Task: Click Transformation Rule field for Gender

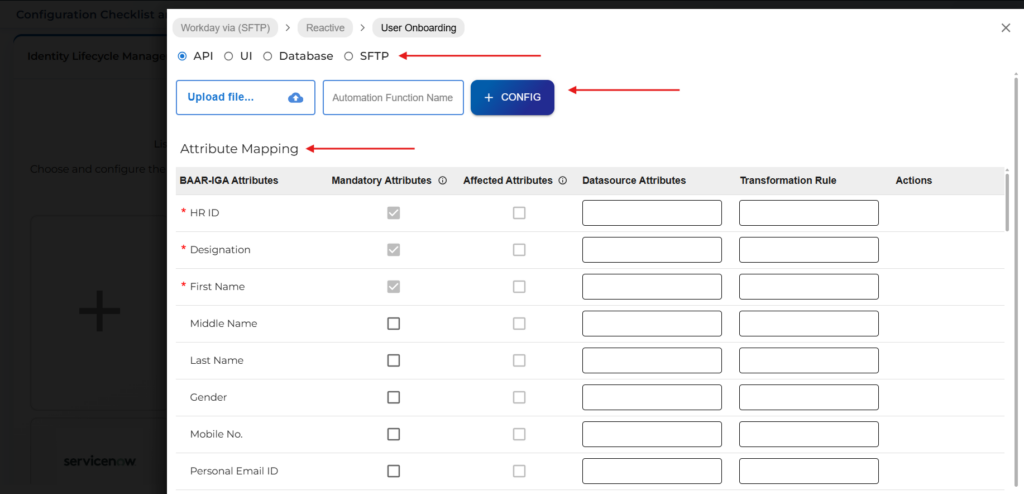Action: 809,397
